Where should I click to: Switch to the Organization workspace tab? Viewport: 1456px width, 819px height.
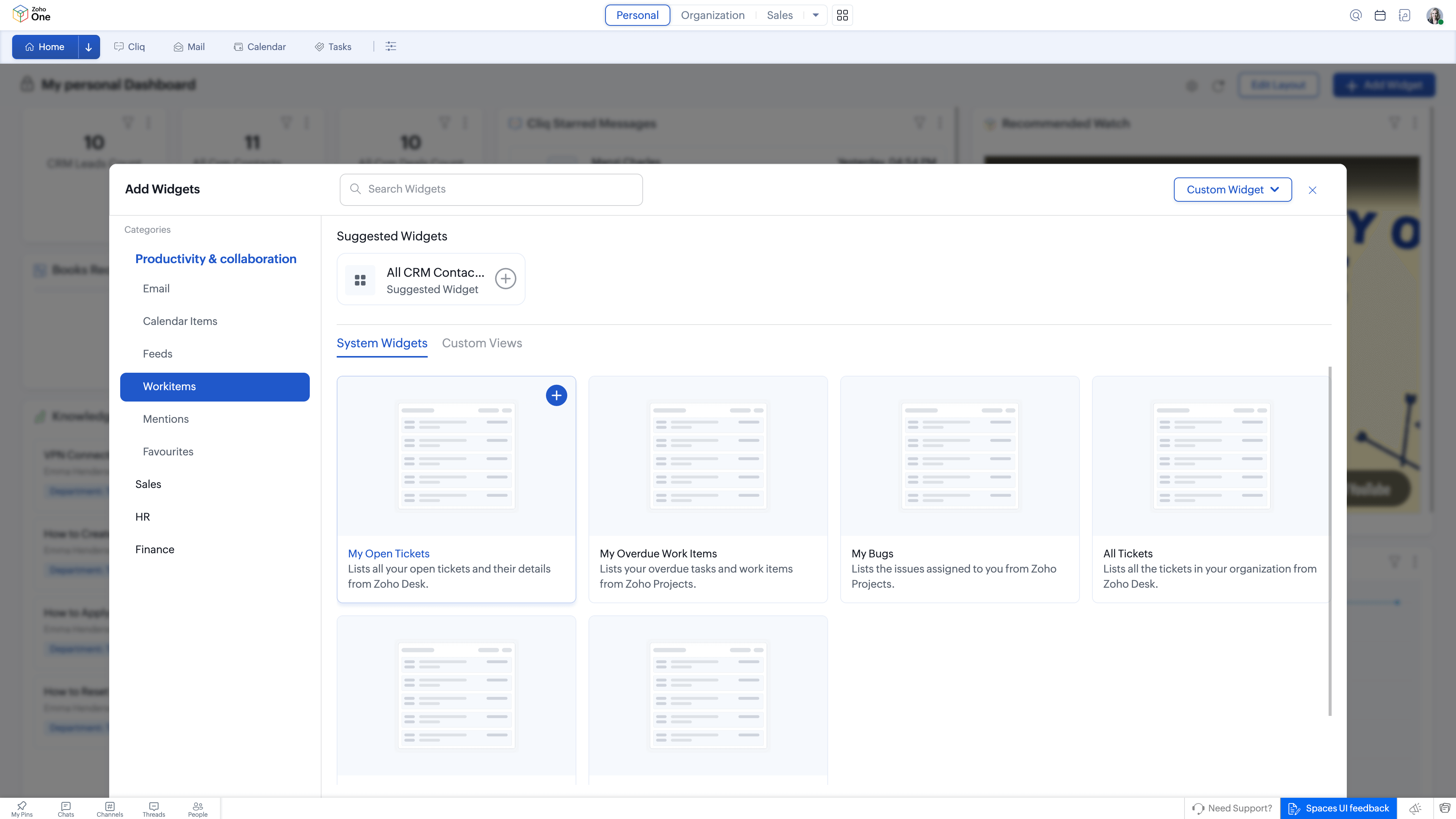[712, 15]
